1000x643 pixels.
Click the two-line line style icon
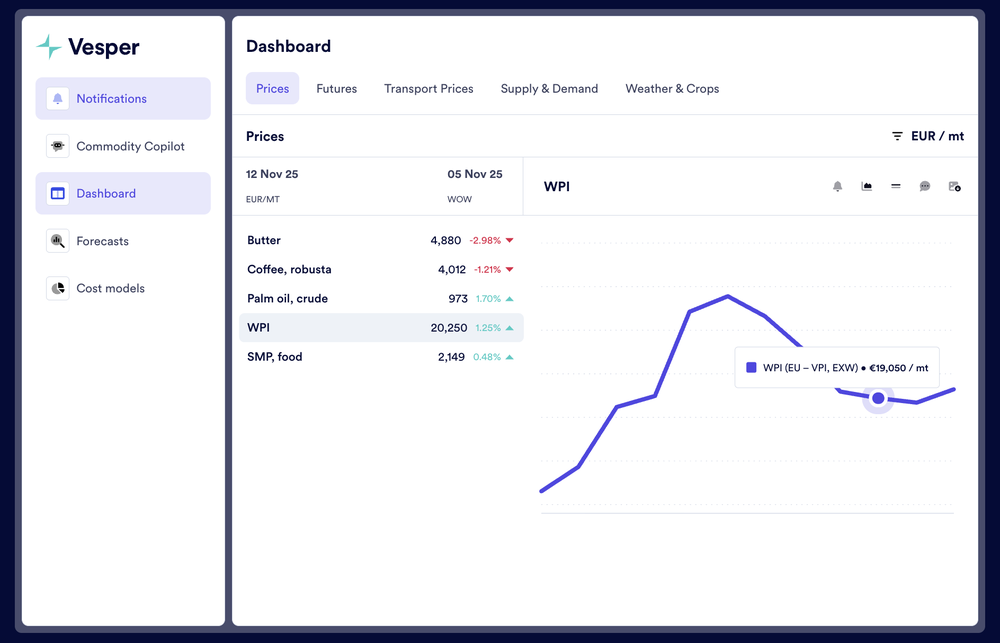coord(896,186)
